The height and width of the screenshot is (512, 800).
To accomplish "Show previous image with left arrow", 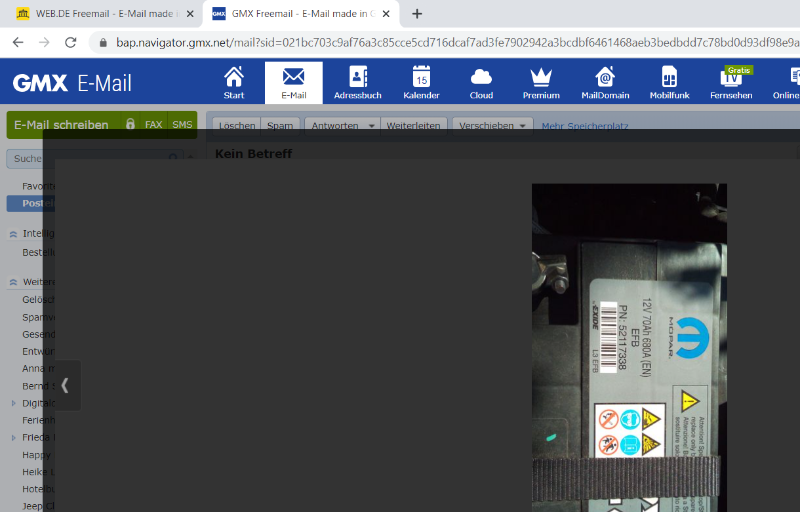I will point(65,385).
